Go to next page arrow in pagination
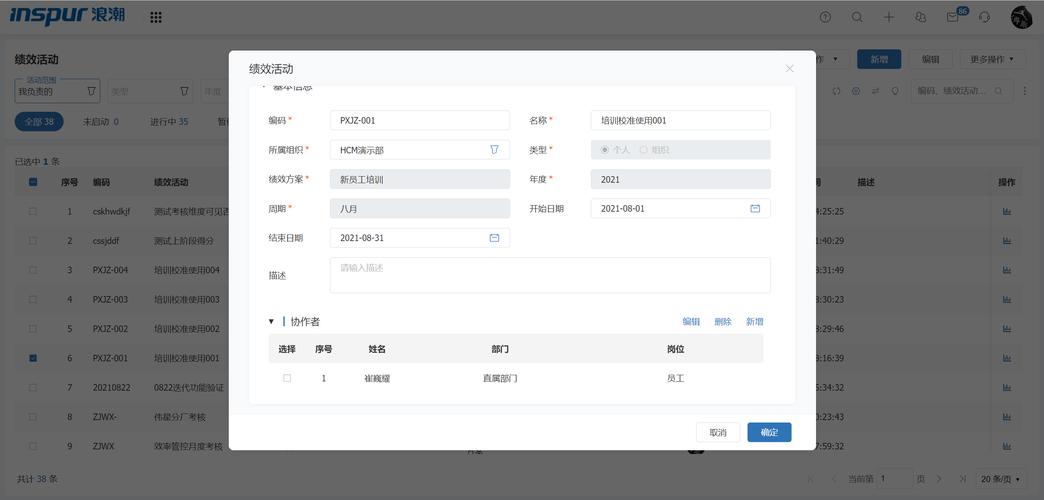 939,479
